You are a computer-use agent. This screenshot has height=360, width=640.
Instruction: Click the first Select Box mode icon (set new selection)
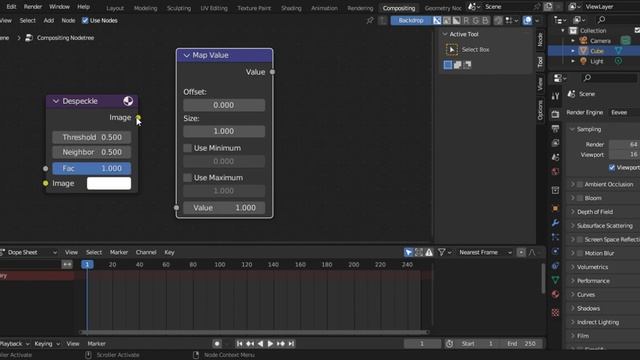pyautogui.click(x=448, y=65)
